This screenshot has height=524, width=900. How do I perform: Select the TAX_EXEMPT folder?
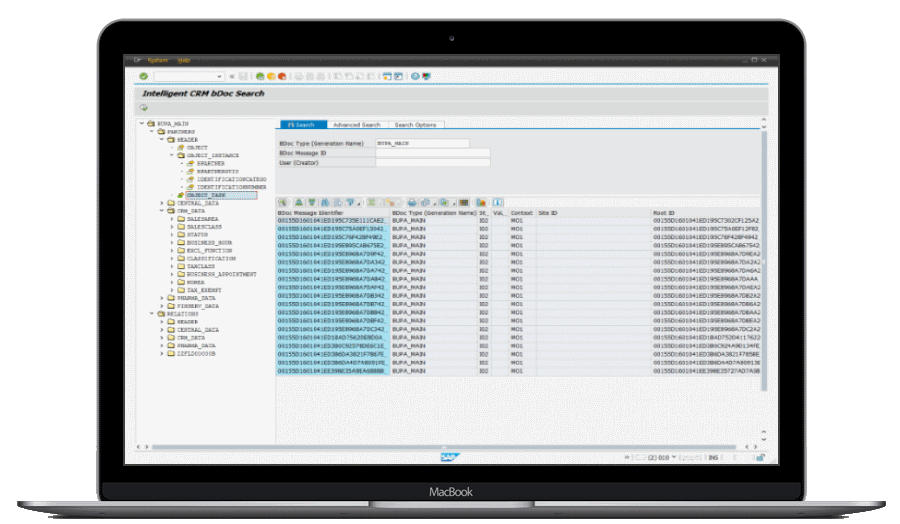click(204, 290)
